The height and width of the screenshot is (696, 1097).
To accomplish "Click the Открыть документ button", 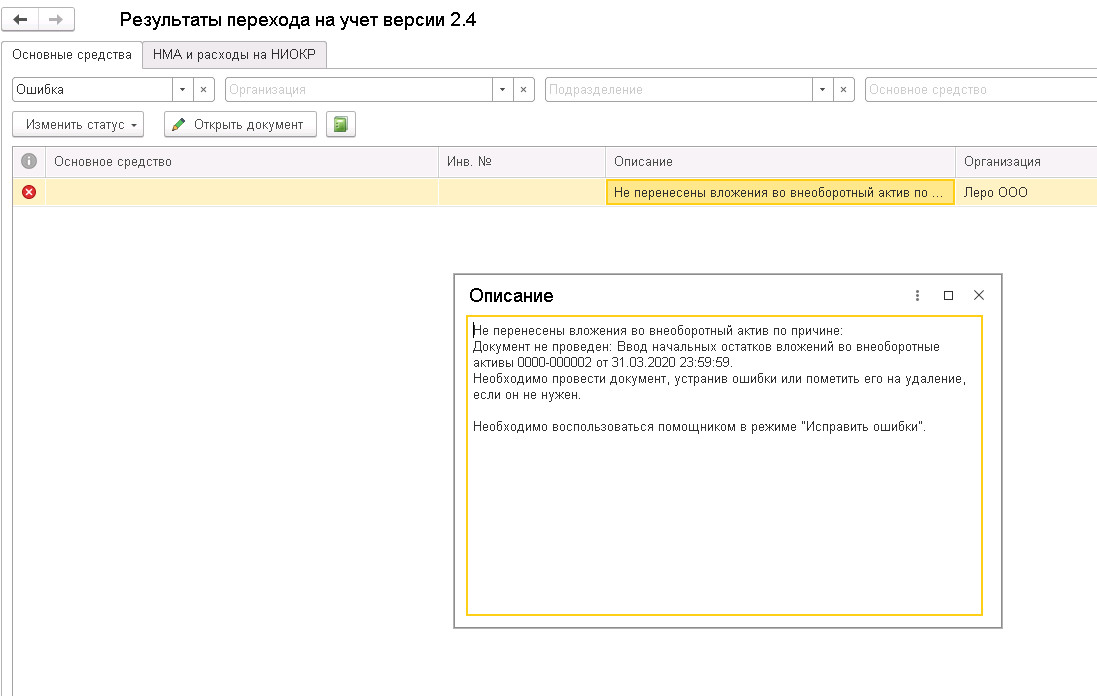I will pyautogui.click(x=240, y=125).
